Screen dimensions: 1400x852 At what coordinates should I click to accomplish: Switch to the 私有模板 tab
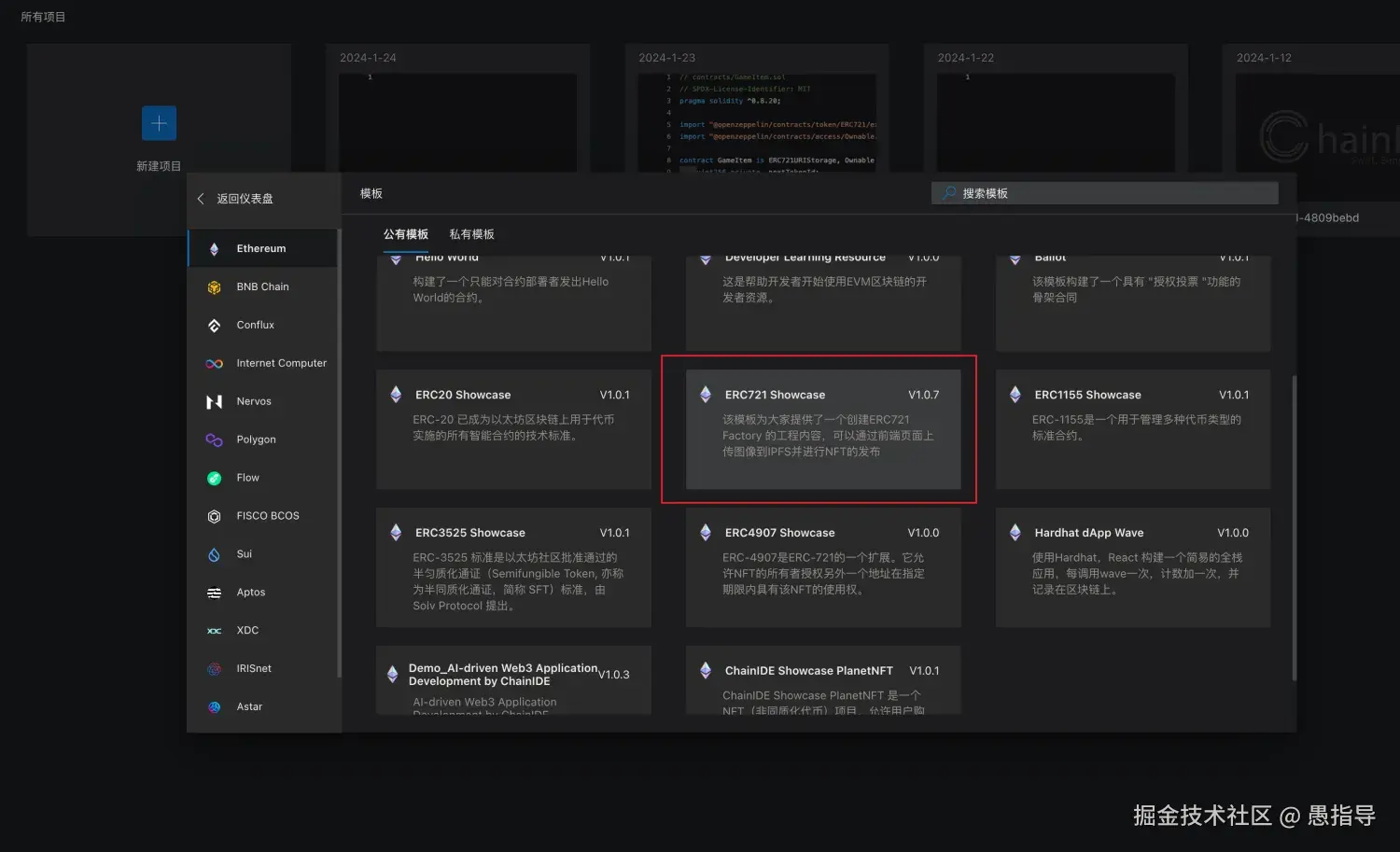pyautogui.click(x=471, y=234)
